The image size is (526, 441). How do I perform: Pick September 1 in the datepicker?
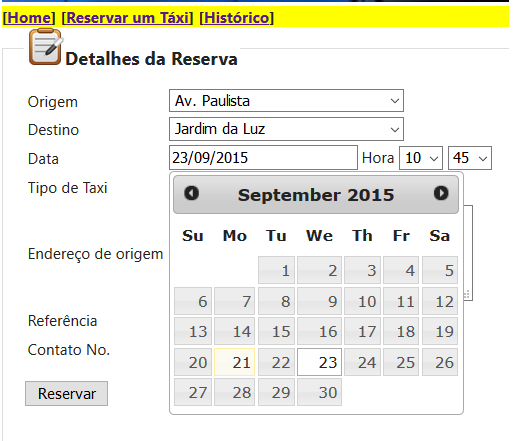pyautogui.click(x=276, y=270)
